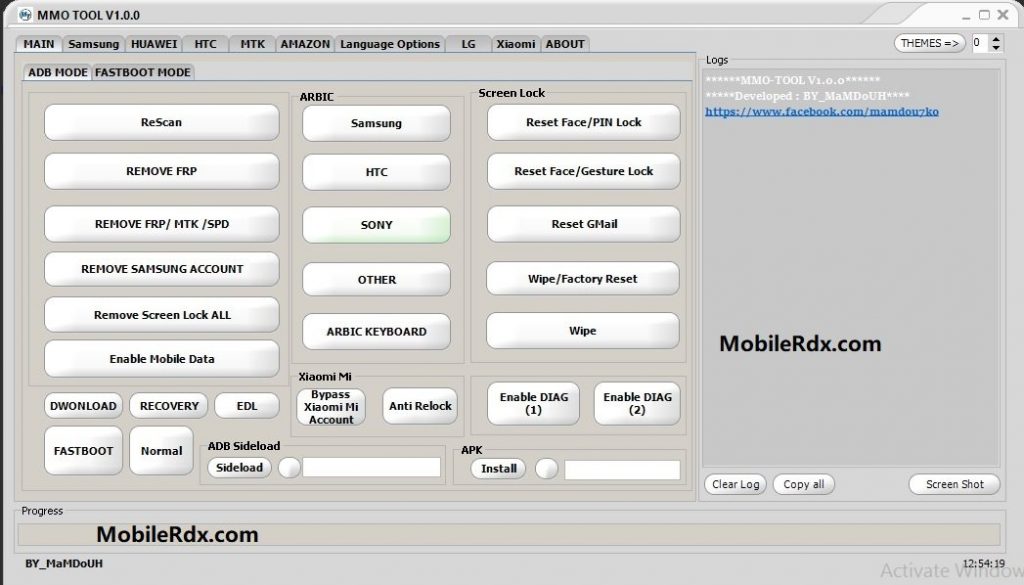Click the theme number input field

980,43
